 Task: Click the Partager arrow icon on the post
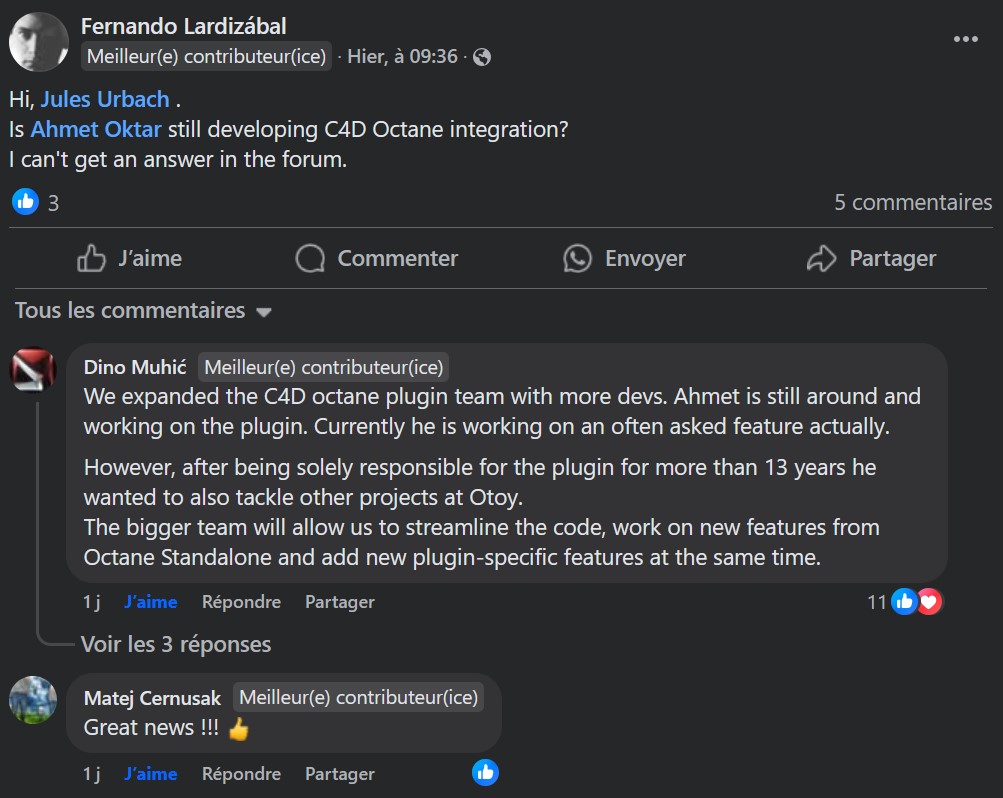pos(821,258)
